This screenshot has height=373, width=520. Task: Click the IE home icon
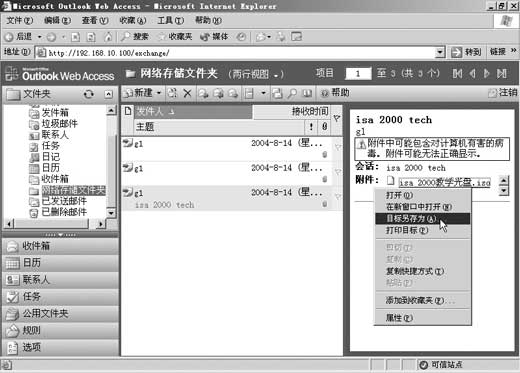click(108, 37)
